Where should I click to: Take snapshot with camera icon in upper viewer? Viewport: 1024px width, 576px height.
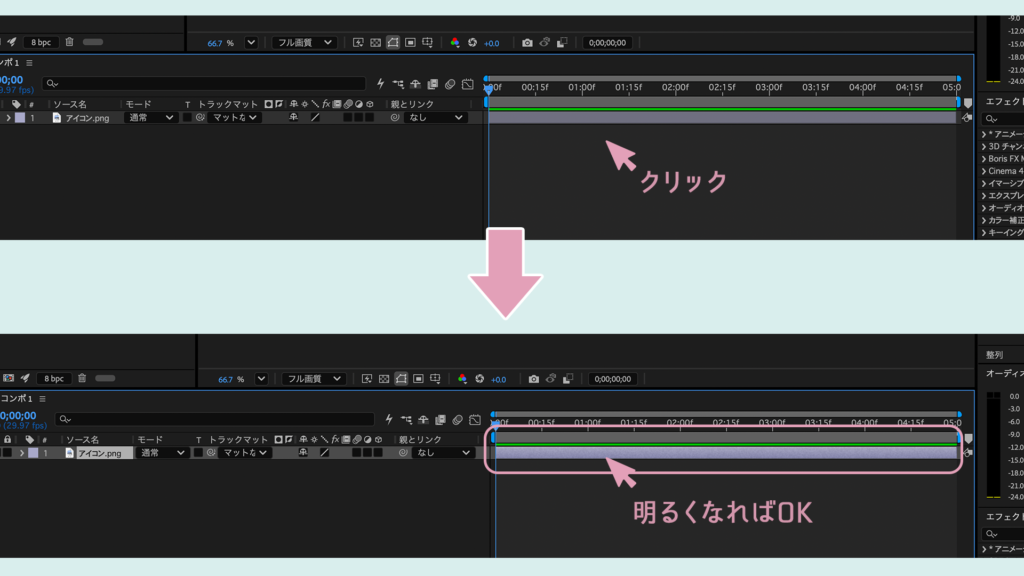pyautogui.click(x=527, y=42)
